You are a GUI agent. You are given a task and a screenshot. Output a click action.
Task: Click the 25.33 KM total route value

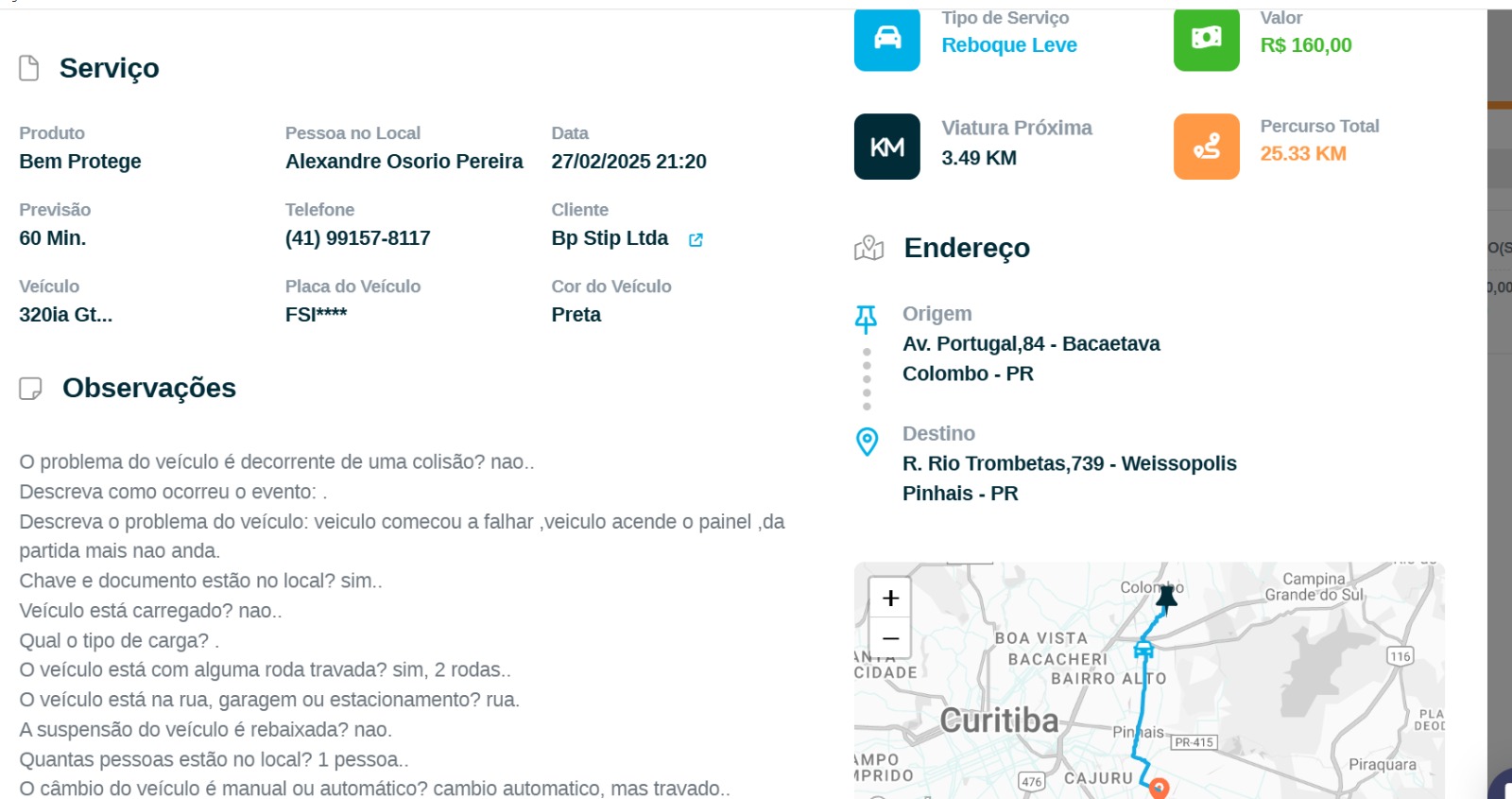1303,153
